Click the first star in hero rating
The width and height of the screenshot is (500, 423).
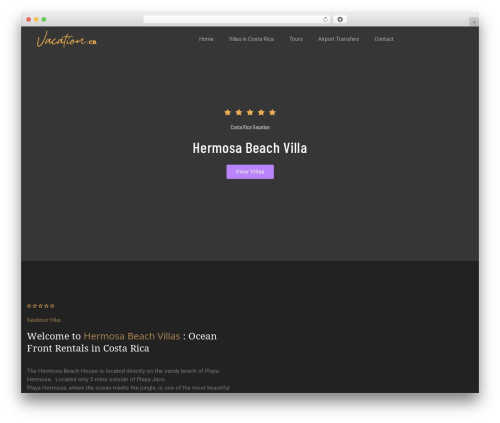[x=228, y=112]
